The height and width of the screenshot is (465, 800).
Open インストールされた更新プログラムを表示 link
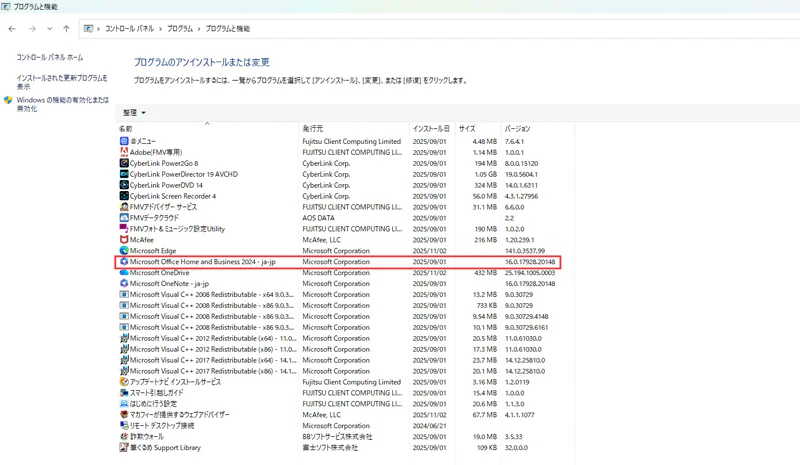62,82
